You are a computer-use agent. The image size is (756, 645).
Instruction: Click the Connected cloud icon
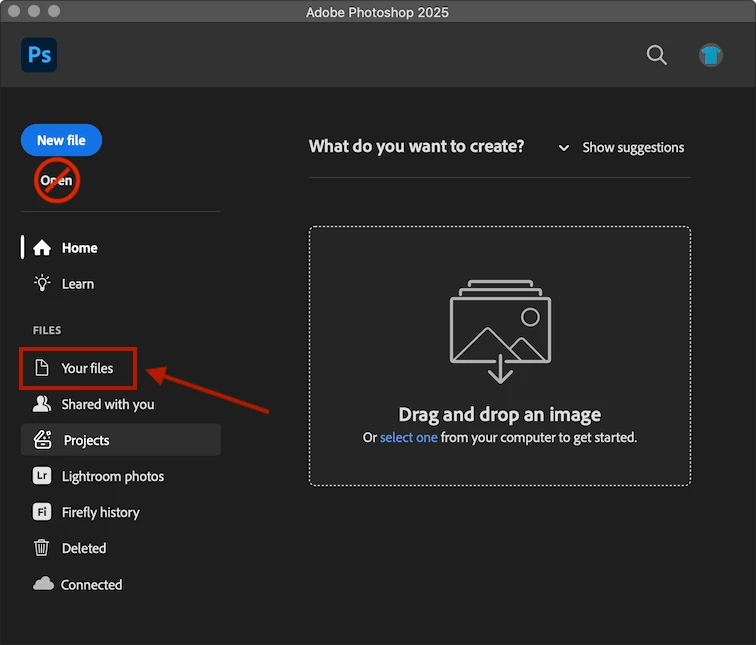coord(43,584)
